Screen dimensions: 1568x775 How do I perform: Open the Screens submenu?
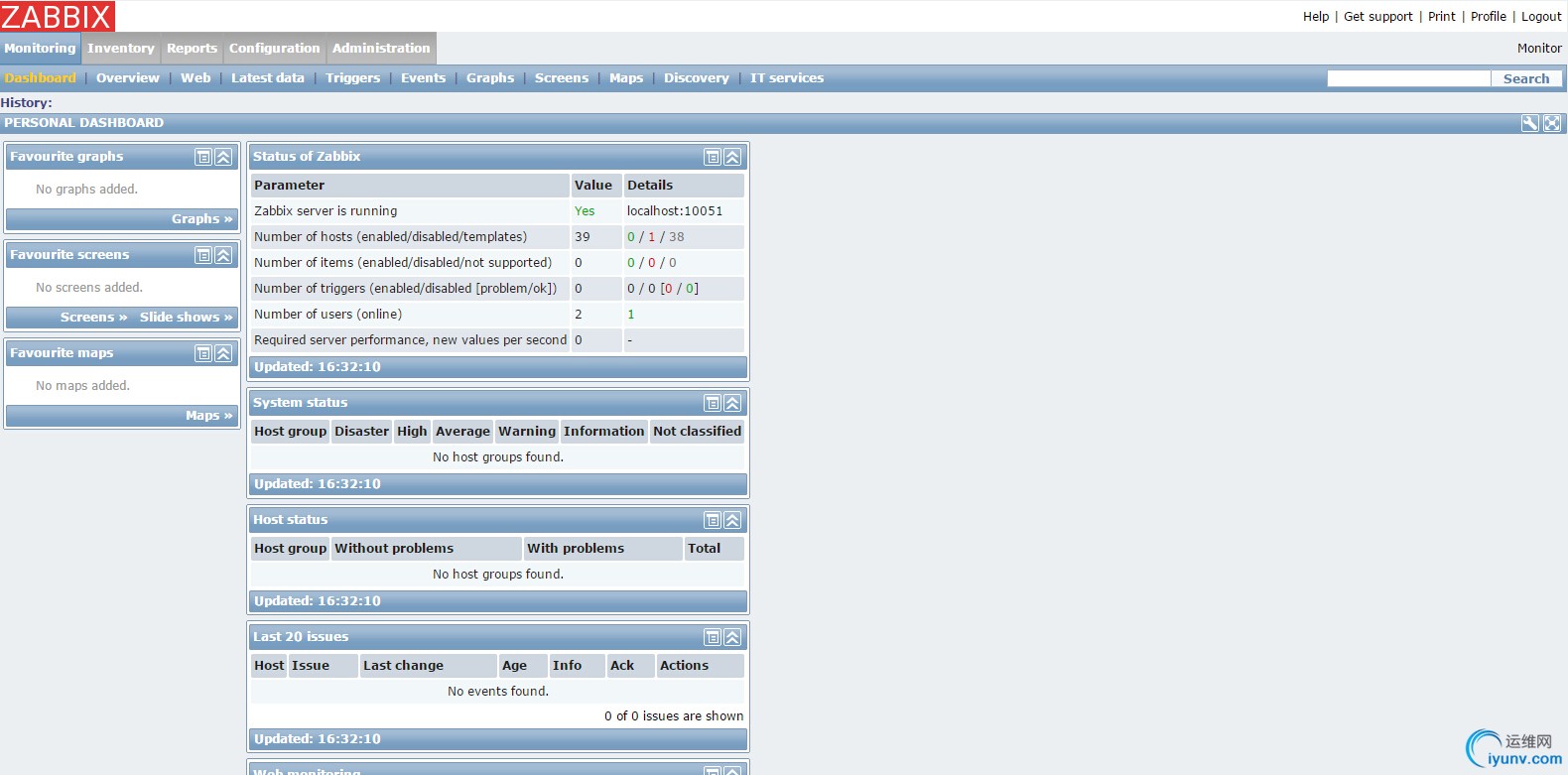pyautogui.click(x=562, y=78)
